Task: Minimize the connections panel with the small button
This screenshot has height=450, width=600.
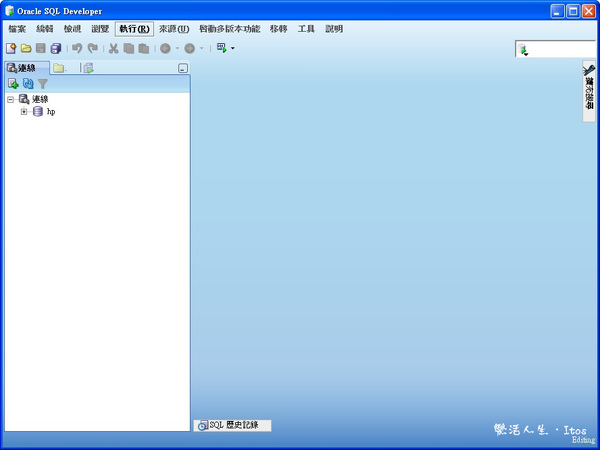Action: [183, 68]
